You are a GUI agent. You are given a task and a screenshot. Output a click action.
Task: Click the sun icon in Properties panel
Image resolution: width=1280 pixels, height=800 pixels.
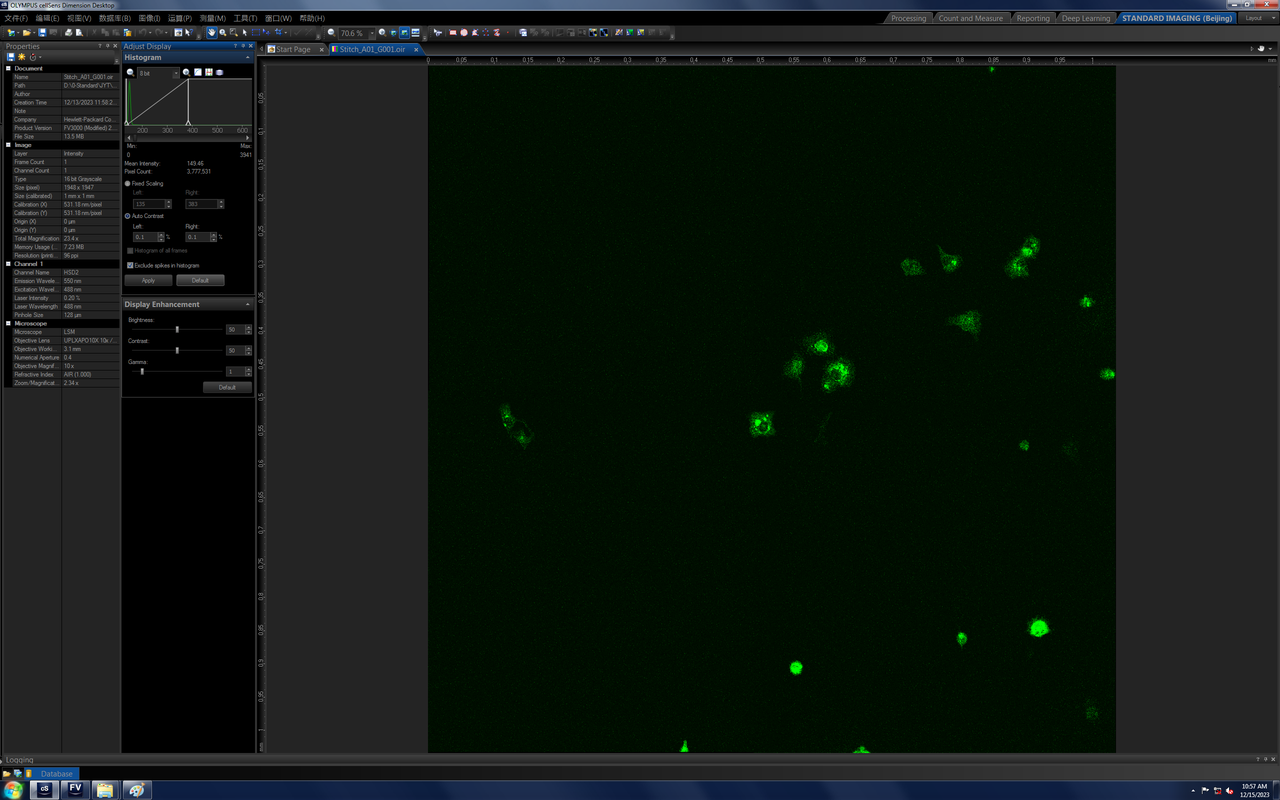[x=21, y=57]
